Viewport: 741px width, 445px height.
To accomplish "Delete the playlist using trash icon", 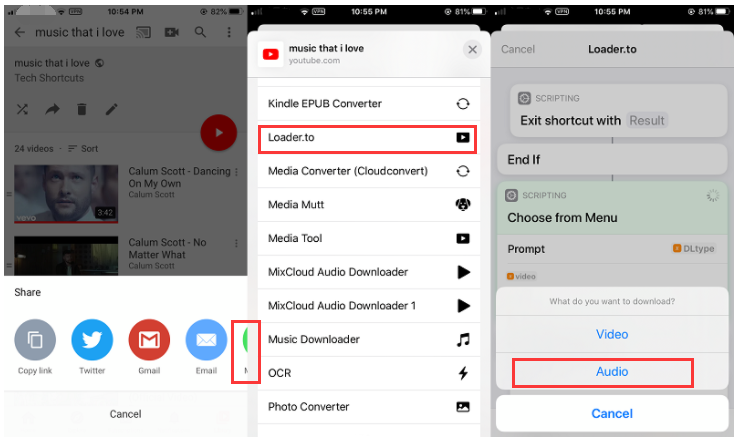I will (x=82, y=109).
